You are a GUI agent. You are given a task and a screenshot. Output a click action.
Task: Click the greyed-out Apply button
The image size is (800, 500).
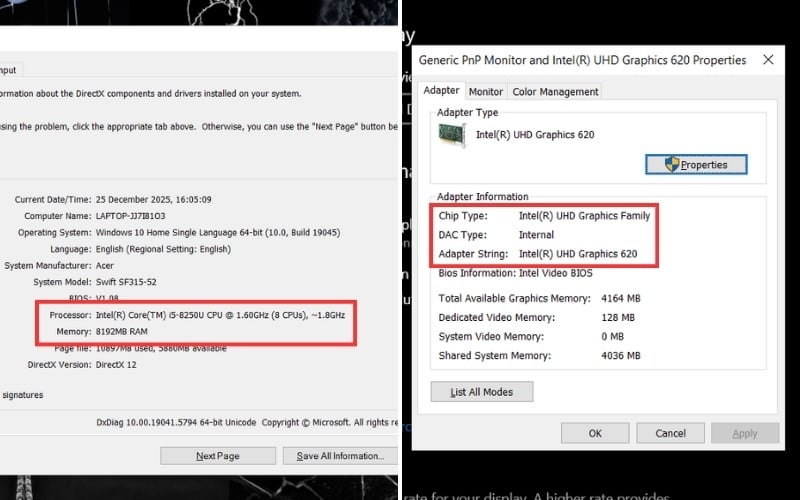[745, 433]
